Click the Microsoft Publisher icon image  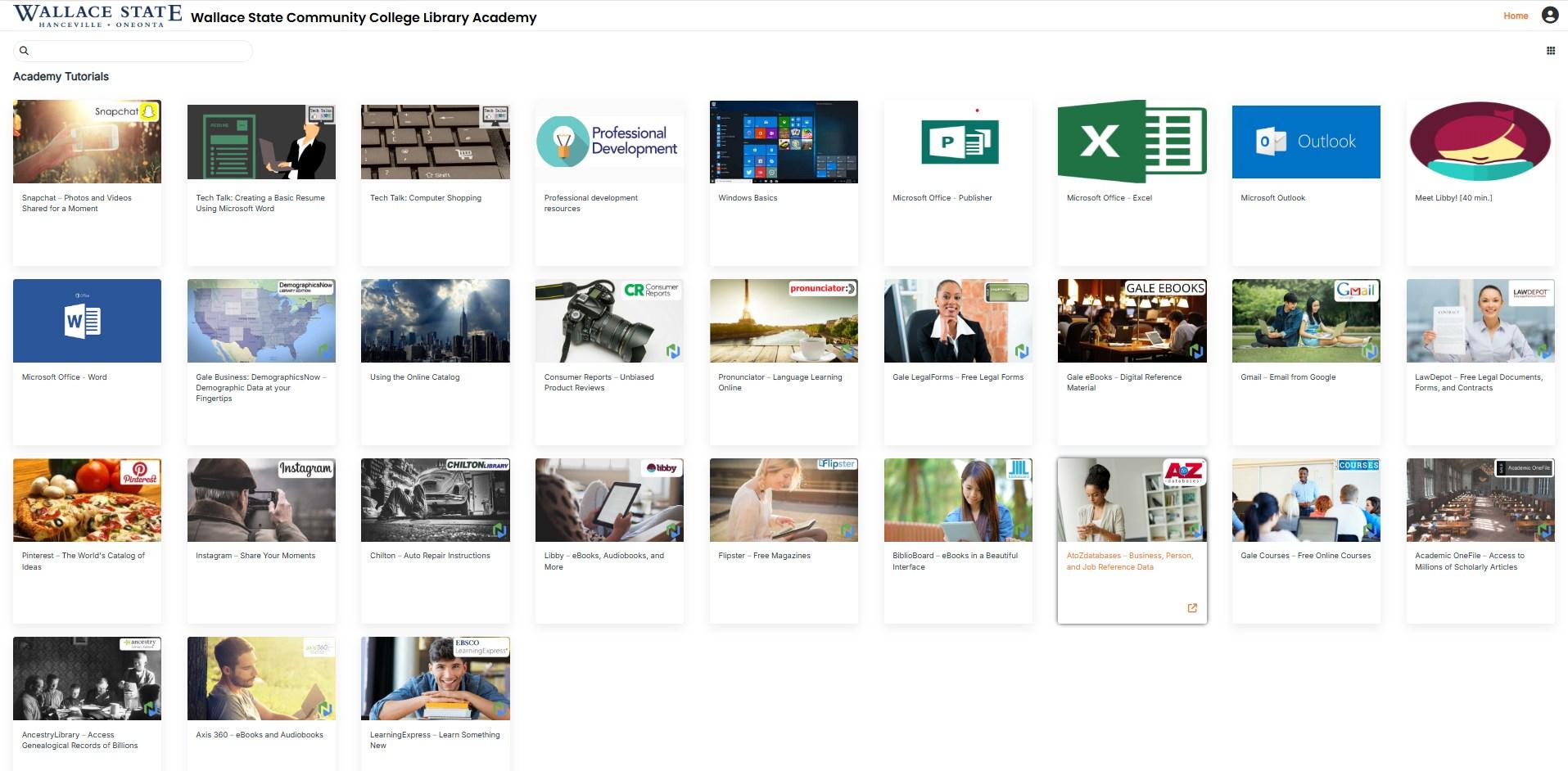coord(958,142)
